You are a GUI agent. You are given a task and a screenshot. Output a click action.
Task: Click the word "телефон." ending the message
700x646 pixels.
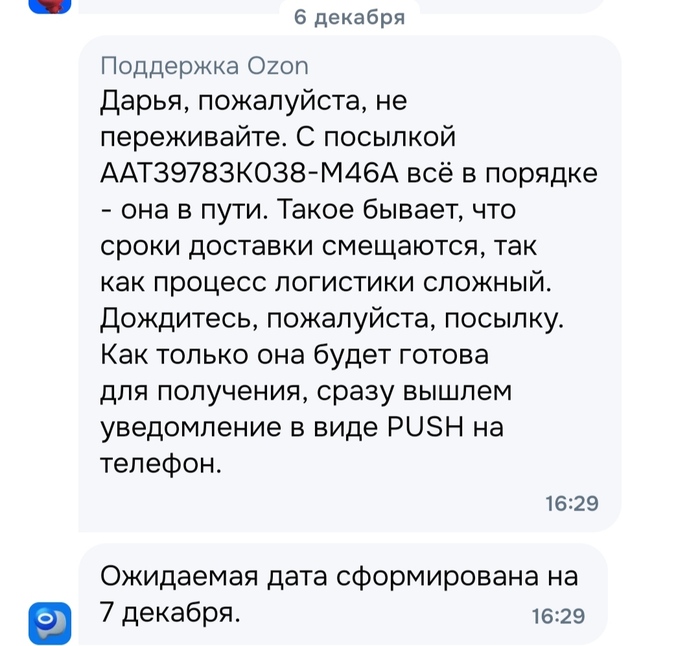coord(160,463)
